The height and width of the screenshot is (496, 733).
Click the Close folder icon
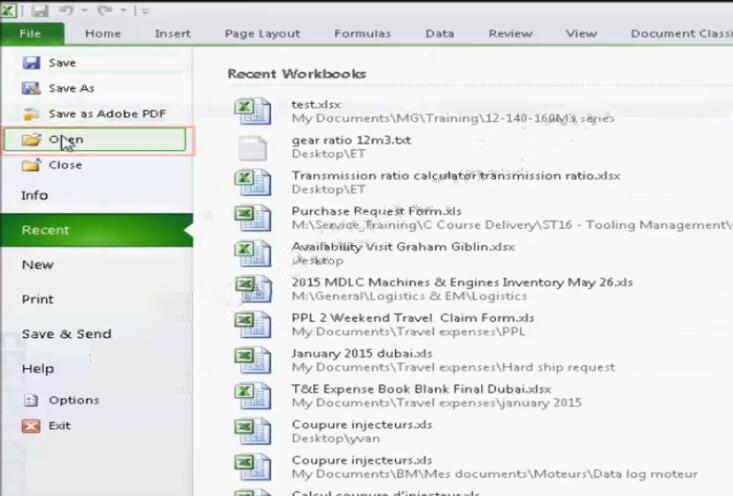(x=31, y=165)
